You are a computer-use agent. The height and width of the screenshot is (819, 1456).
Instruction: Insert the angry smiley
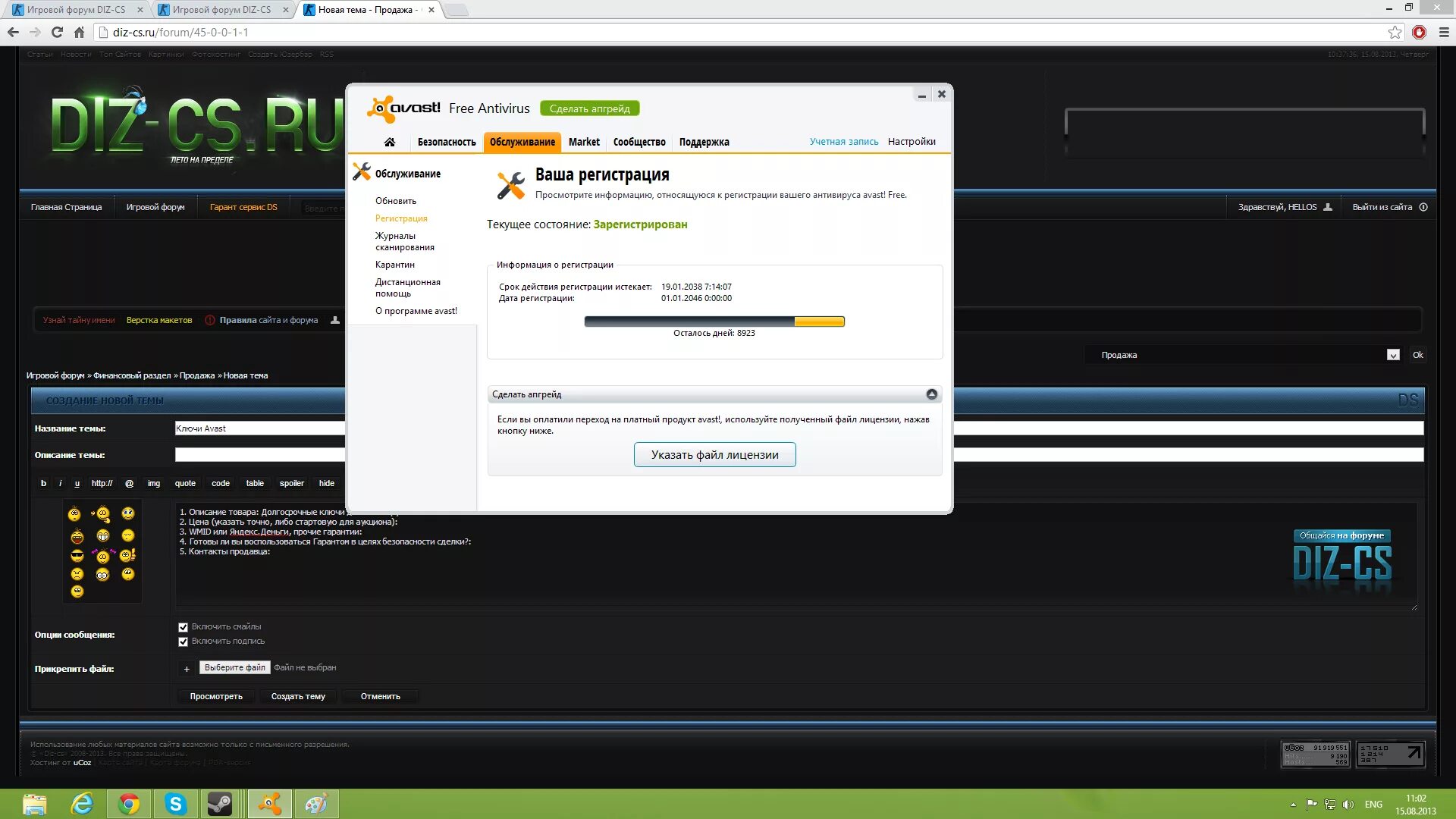click(77, 574)
